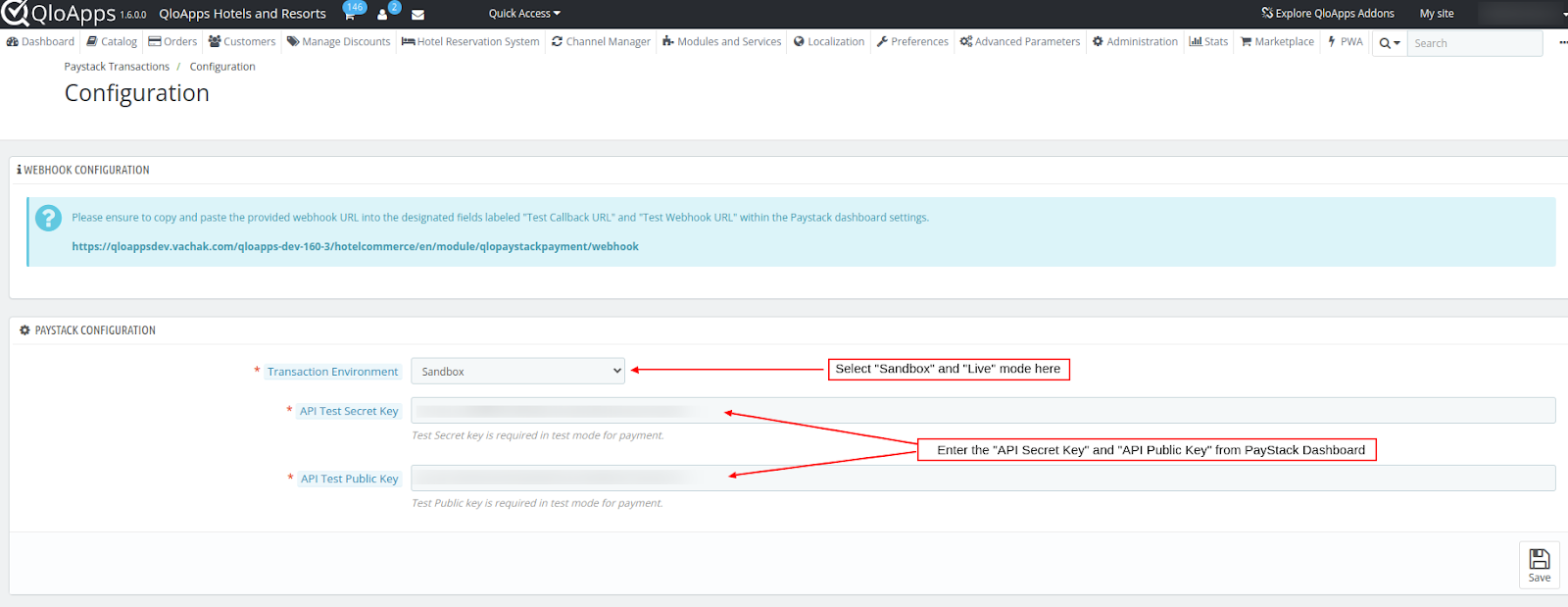Viewport: 1568px width, 607px height.
Task: Click the PWA lightning bolt icon
Action: point(1332,42)
